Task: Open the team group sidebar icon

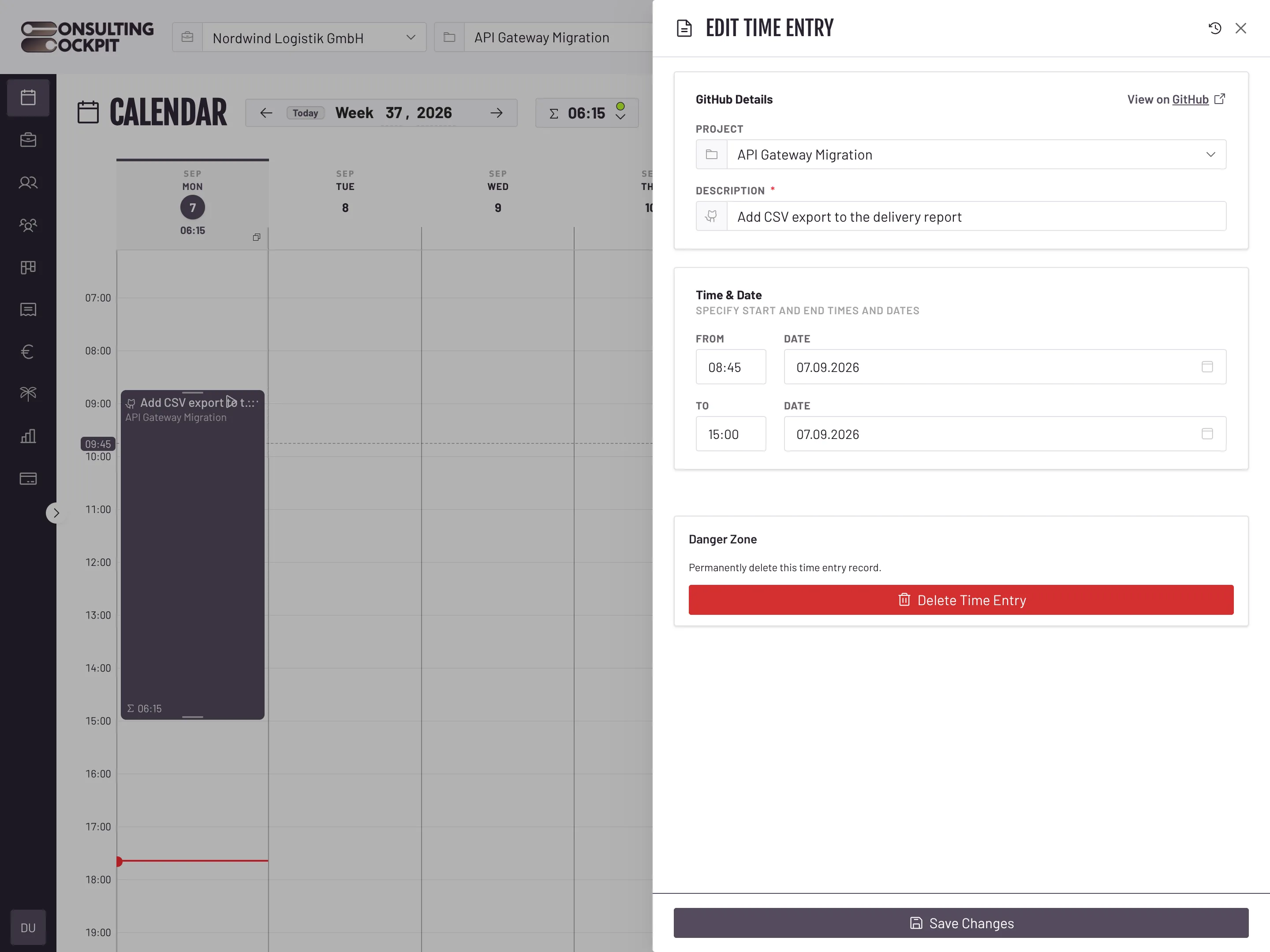Action: 28,225
